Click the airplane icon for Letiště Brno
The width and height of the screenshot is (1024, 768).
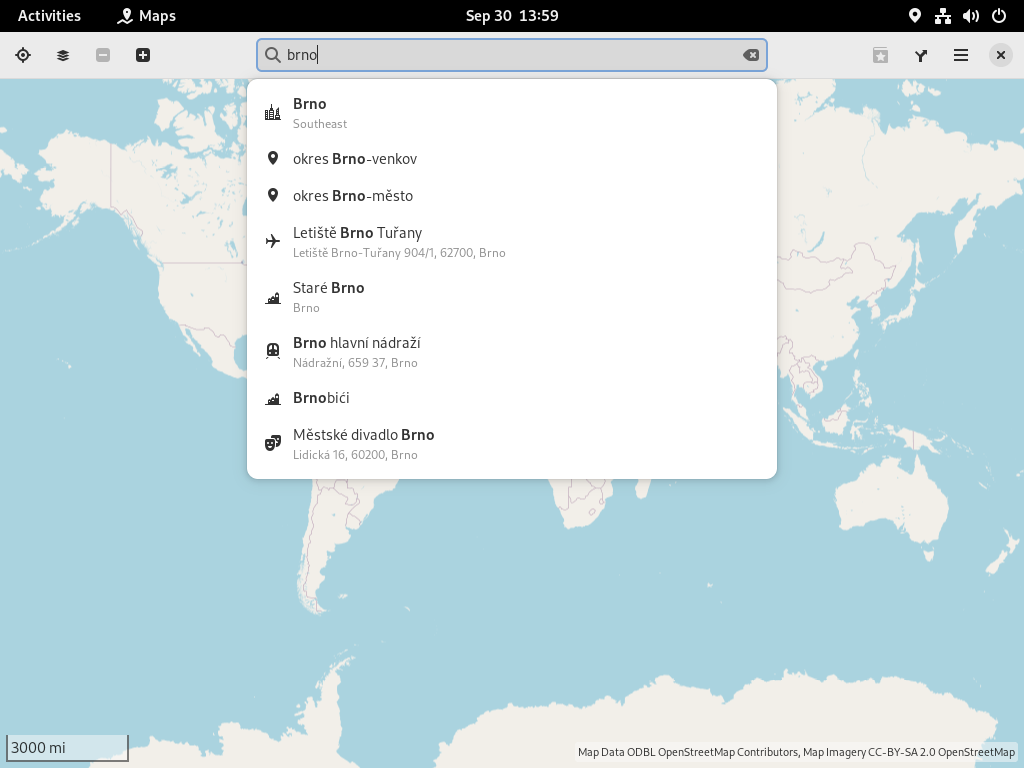pyautogui.click(x=273, y=242)
